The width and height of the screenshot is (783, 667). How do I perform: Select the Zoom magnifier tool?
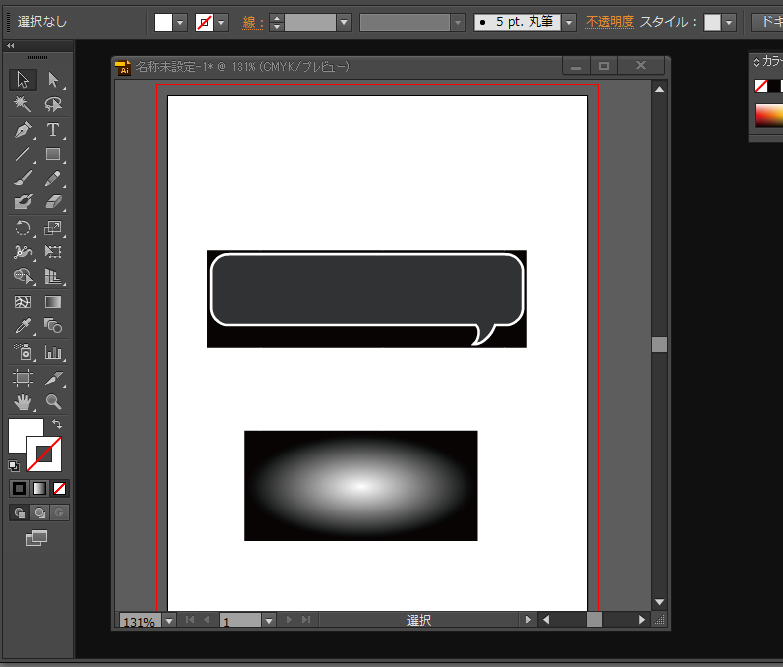[53, 401]
